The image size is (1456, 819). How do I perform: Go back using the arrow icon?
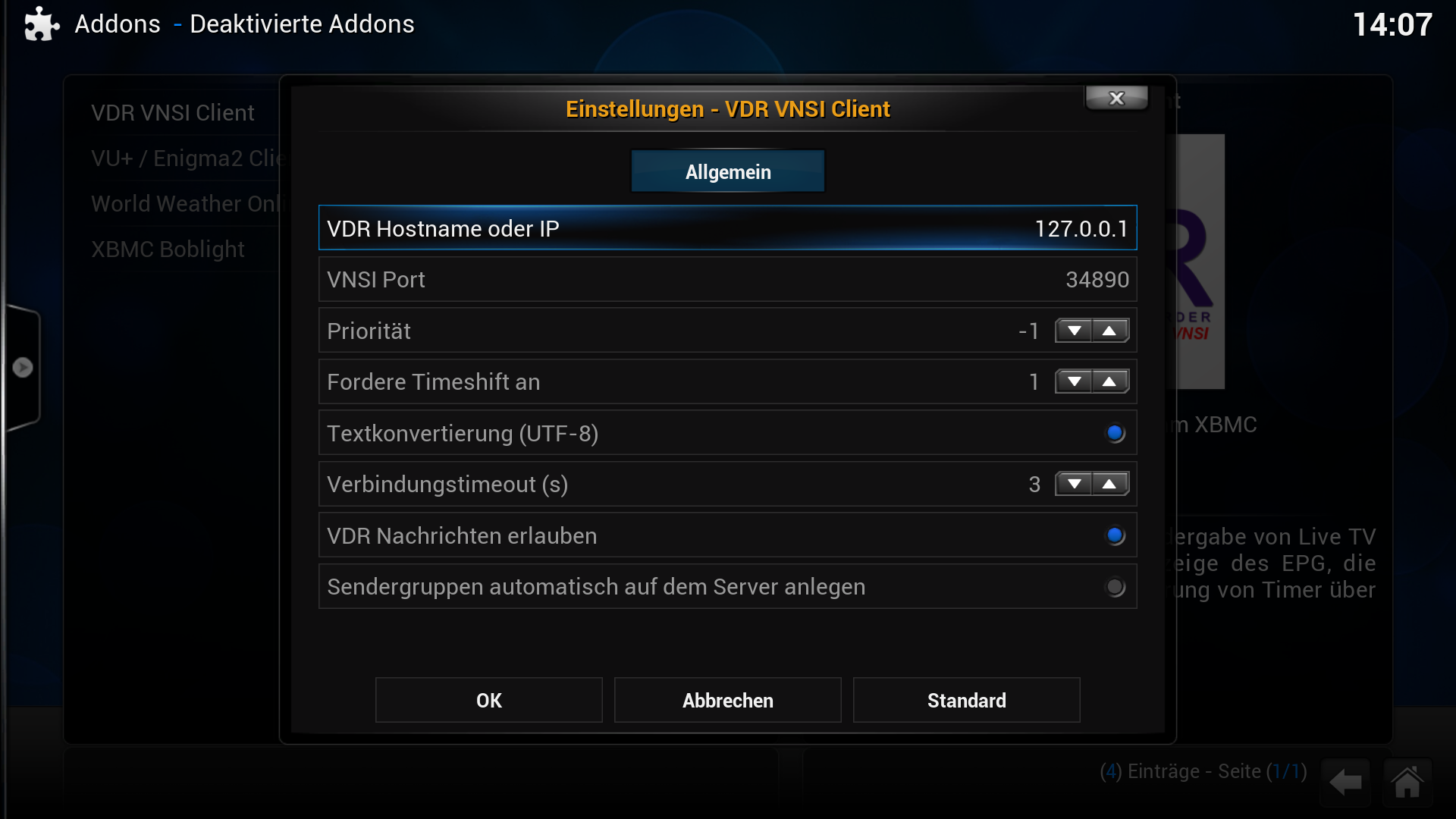(x=1346, y=782)
